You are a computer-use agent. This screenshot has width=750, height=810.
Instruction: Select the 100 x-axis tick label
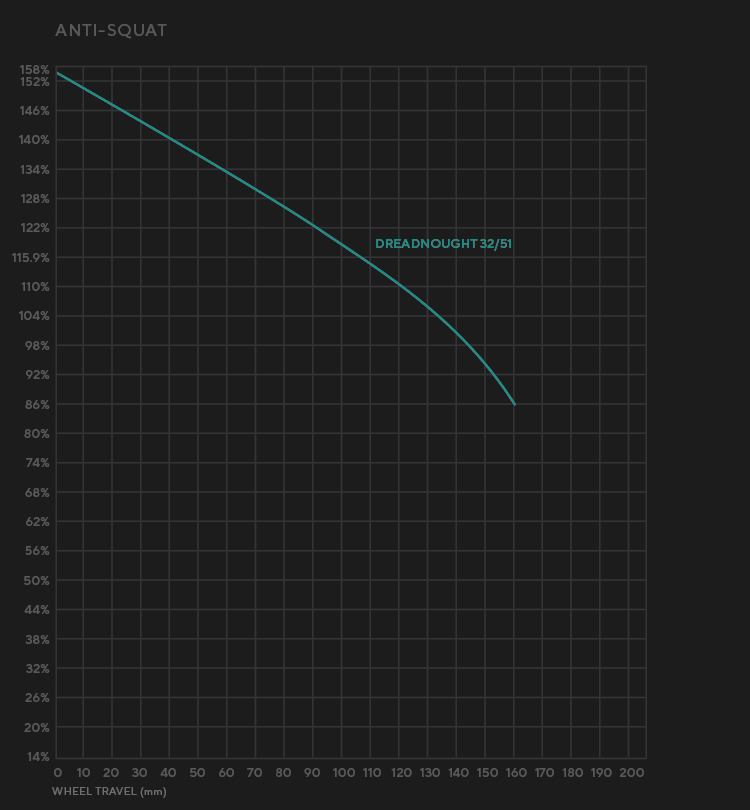343,773
